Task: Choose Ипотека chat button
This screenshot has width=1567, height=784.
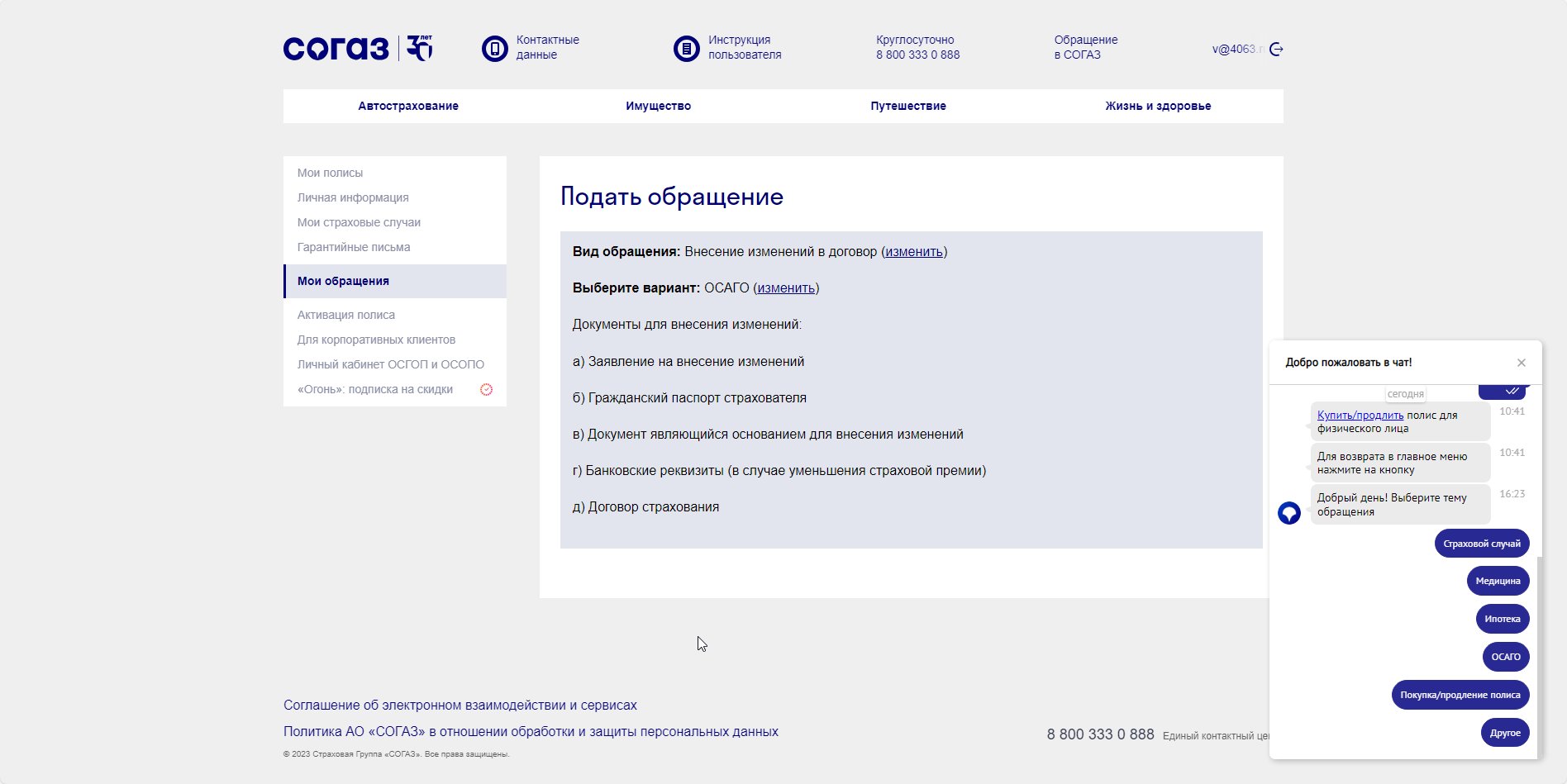Action: coord(1503,619)
